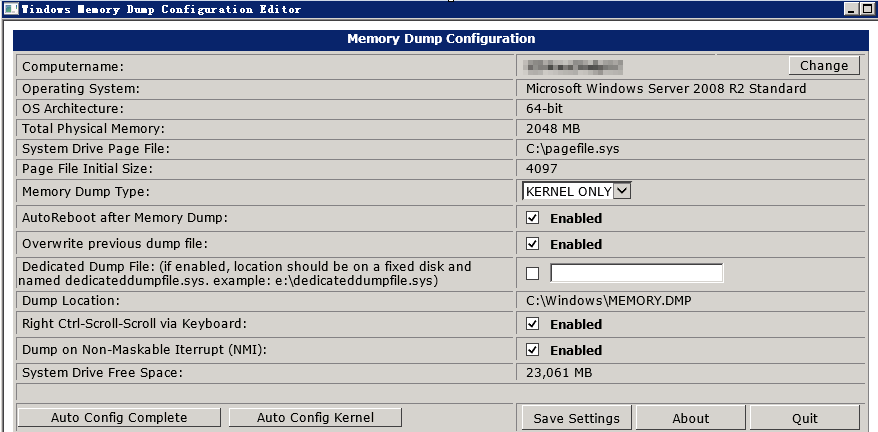The width and height of the screenshot is (878, 432).
Task: Uncheck Overwrite previous dump file
Action: point(533,244)
